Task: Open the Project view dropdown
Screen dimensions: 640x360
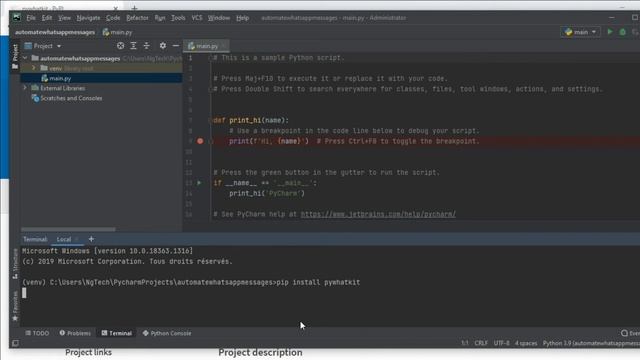Action: click(x=43, y=46)
